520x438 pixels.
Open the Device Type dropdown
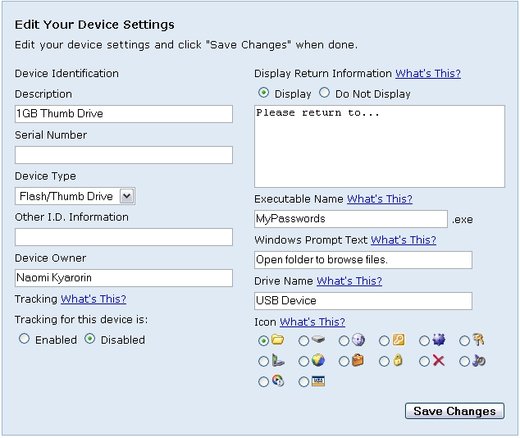[75, 196]
